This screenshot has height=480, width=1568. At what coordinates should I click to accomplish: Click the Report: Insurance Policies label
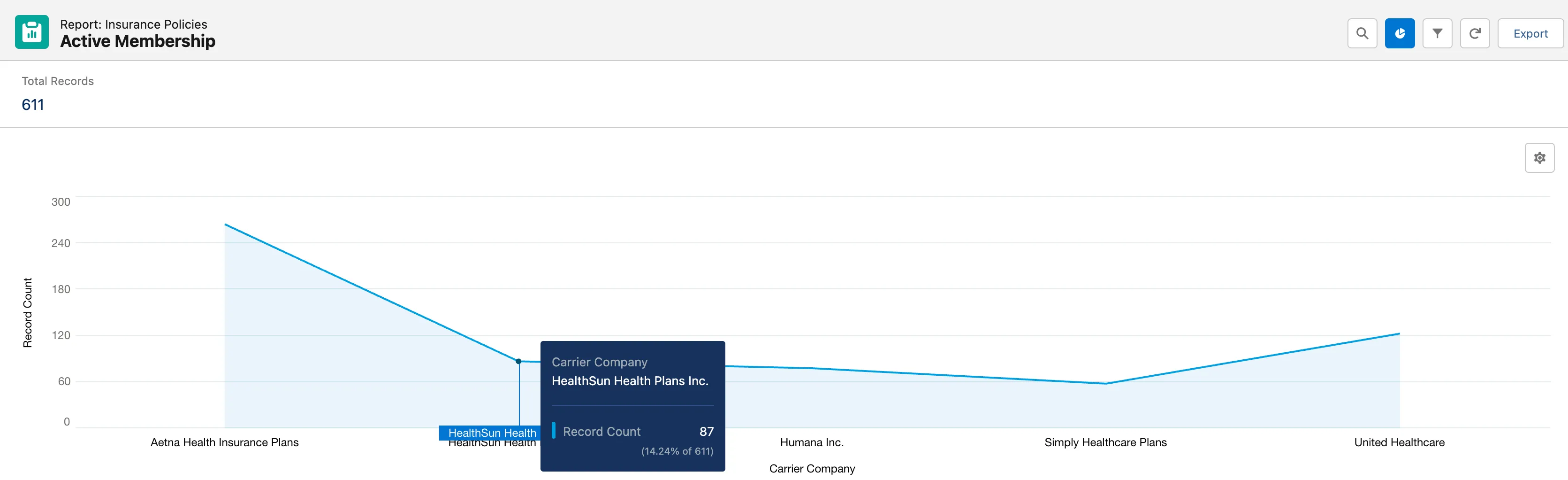click(133, 24)
